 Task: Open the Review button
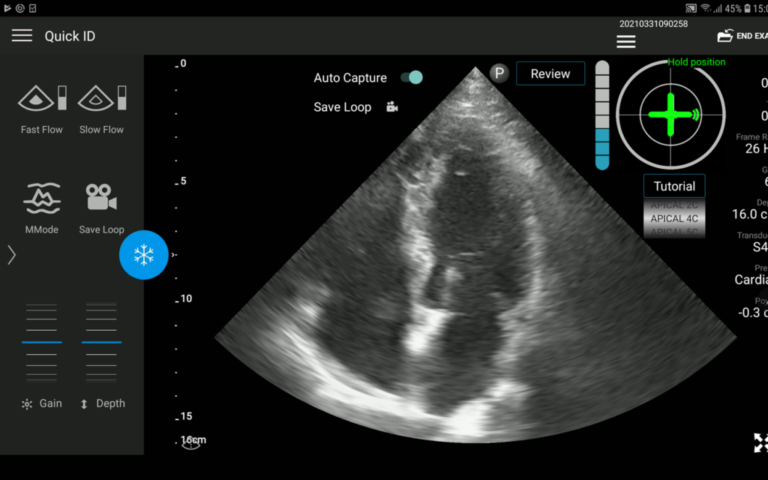pos(551,73)
